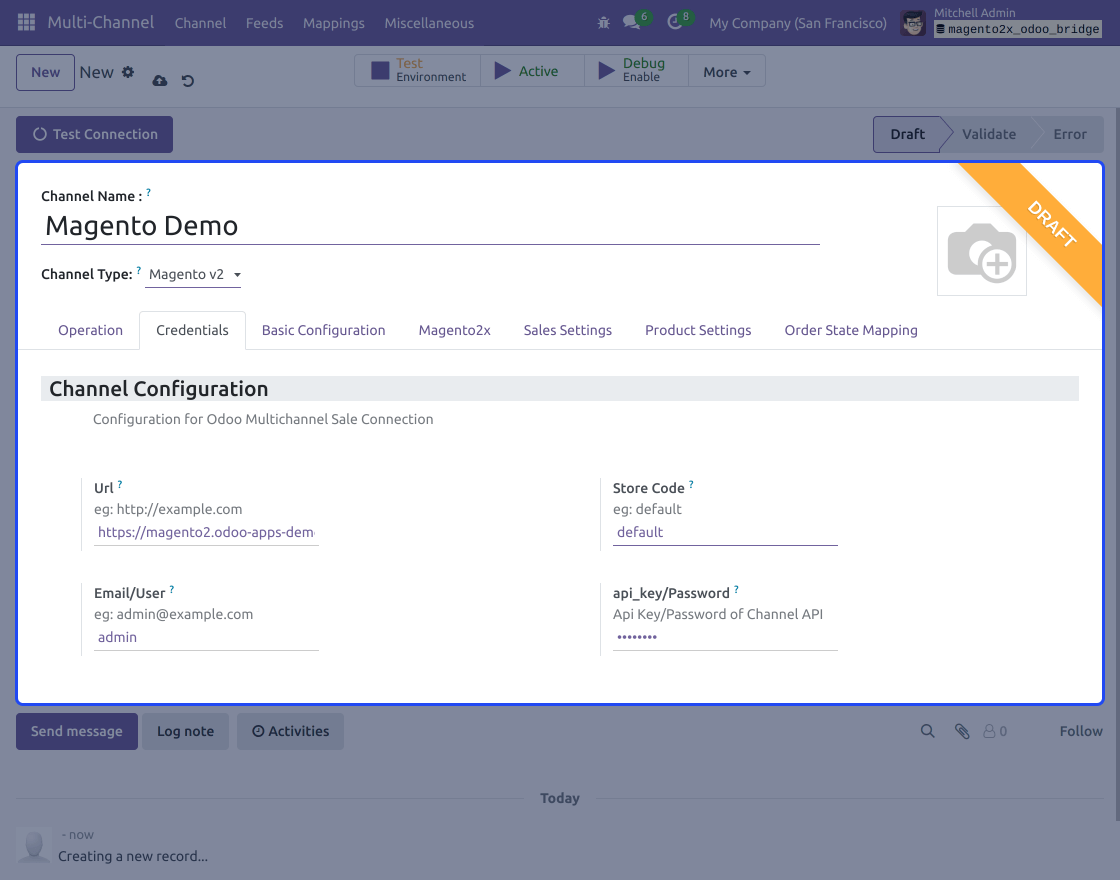Click the magento2x_odoo_bridge database label
This screenshot has width=1120, height=880.
click(x=1018, y=29)
